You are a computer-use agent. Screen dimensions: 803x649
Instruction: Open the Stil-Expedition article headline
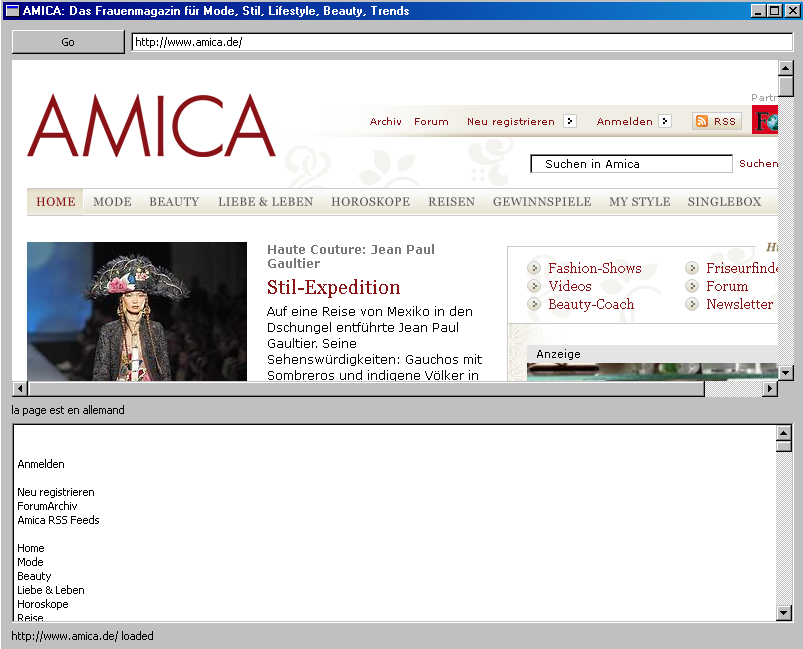tap(333, 287)
